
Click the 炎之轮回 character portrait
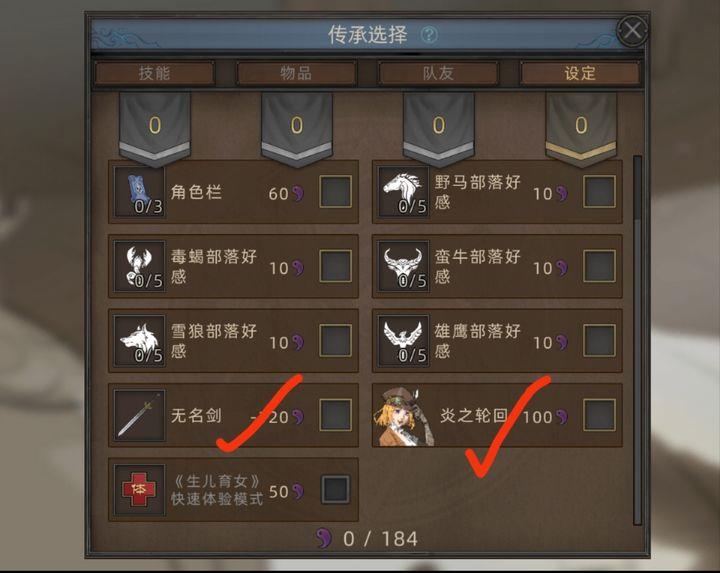point(404,416)
